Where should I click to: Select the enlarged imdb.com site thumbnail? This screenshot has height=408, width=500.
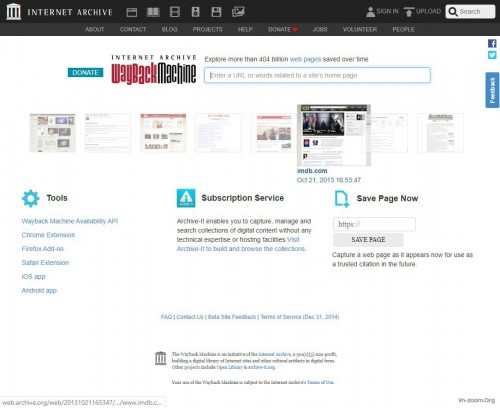[334, 135]
